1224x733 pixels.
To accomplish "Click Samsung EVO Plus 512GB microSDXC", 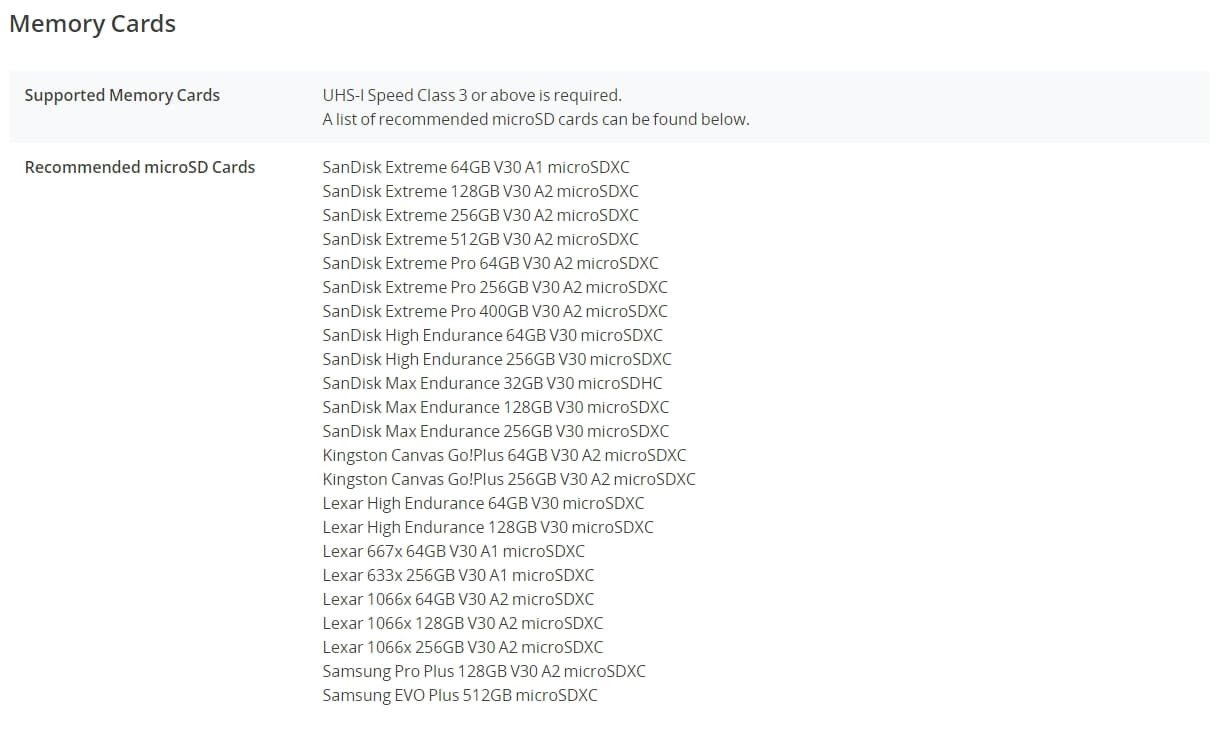I will (x=460, y=695).
